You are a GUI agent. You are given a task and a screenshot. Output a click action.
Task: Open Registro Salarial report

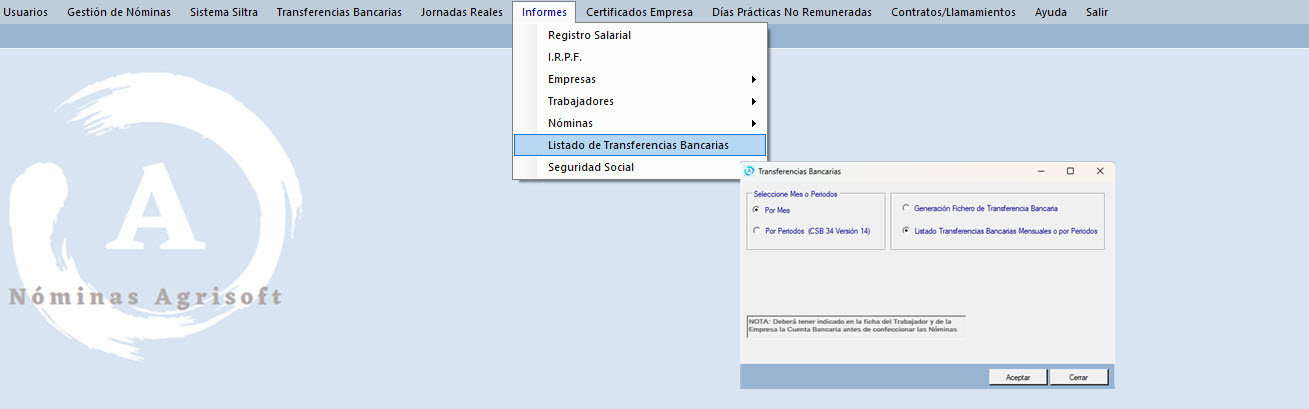click(589, 35)
